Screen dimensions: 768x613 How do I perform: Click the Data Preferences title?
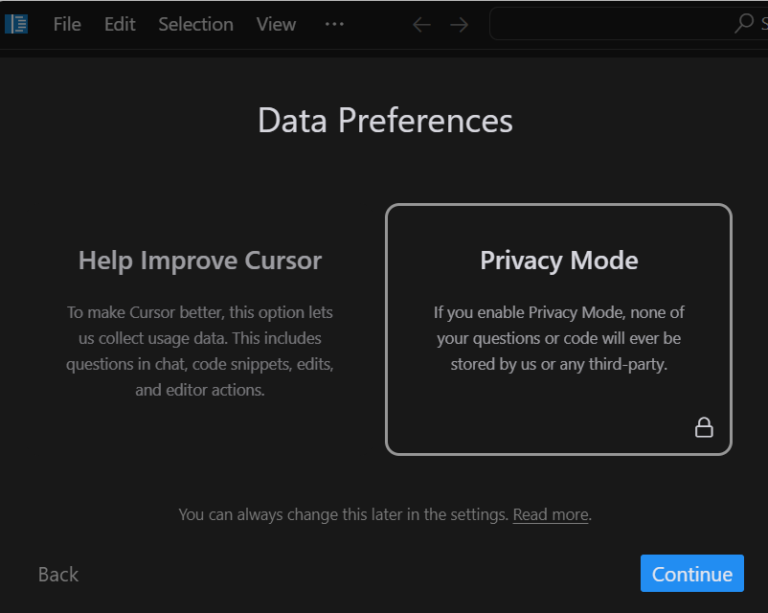click(385, 120)
